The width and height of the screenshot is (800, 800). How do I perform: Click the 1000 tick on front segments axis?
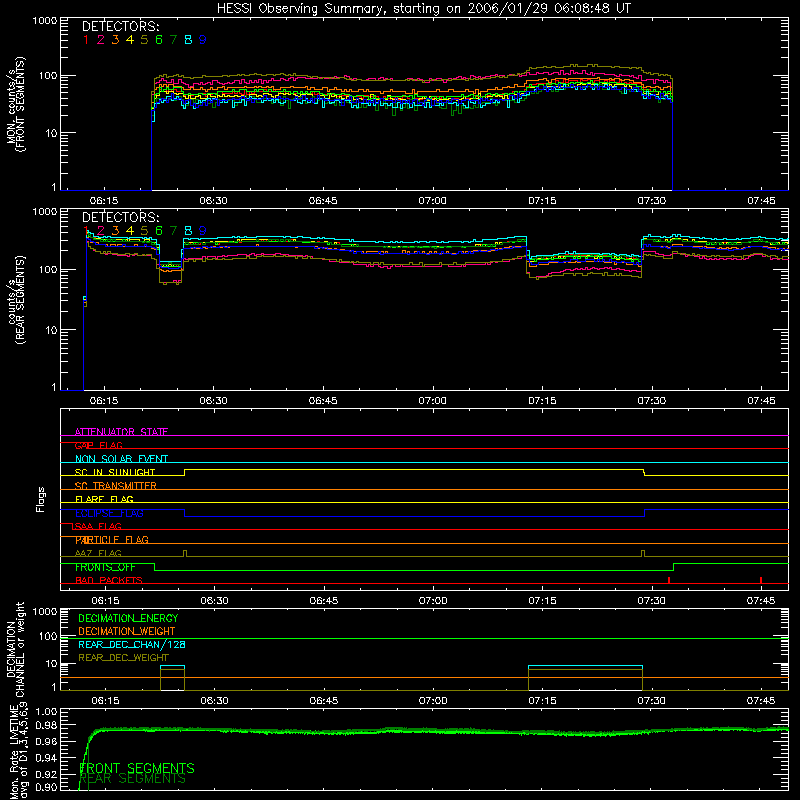[x=44, y=21]
